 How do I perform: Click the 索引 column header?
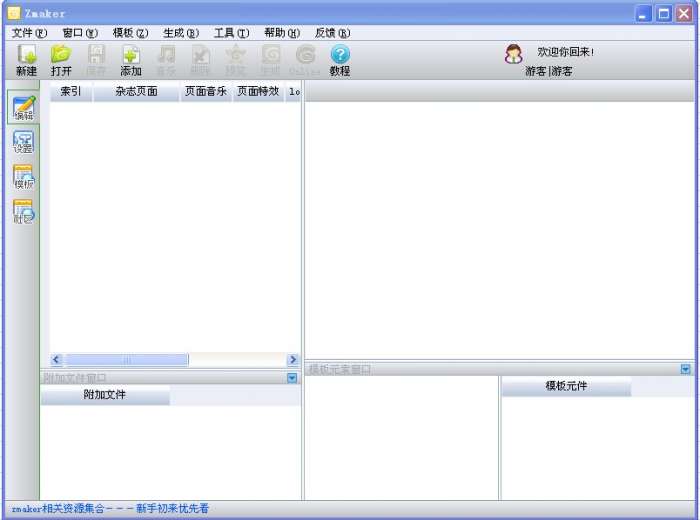[x=71, y=92]
